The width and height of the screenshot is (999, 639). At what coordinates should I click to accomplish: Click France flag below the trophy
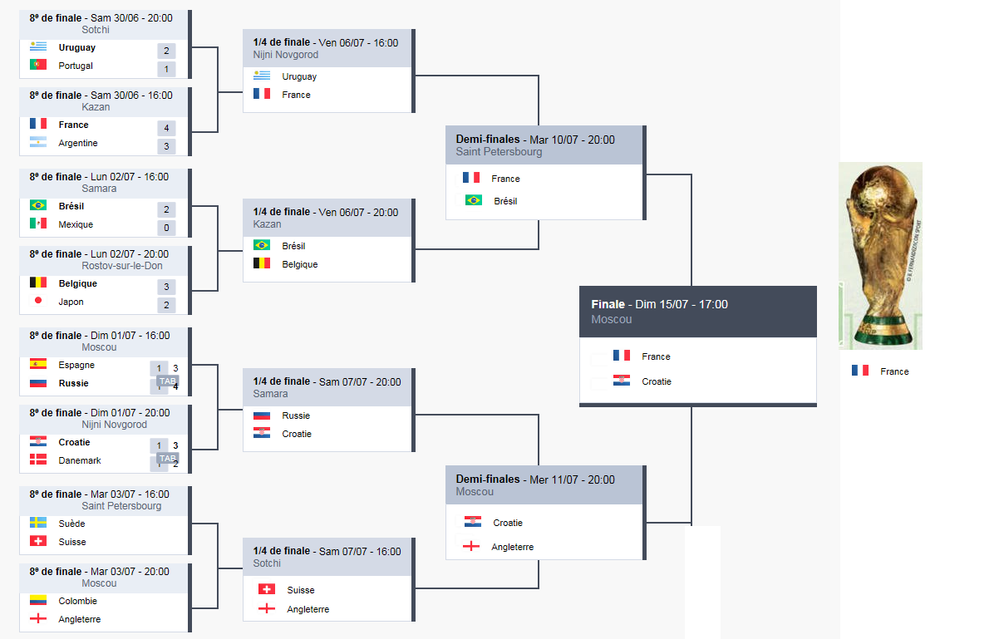point(860,371)
